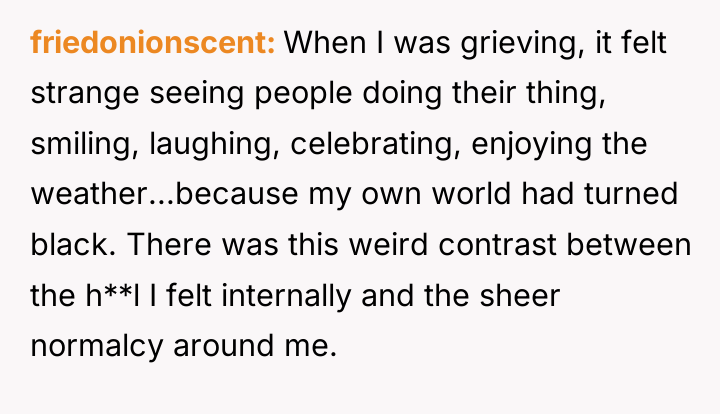Click the word "laughing," in the comment
This screenshot has width=720, height=414.
tap(214, 145)
